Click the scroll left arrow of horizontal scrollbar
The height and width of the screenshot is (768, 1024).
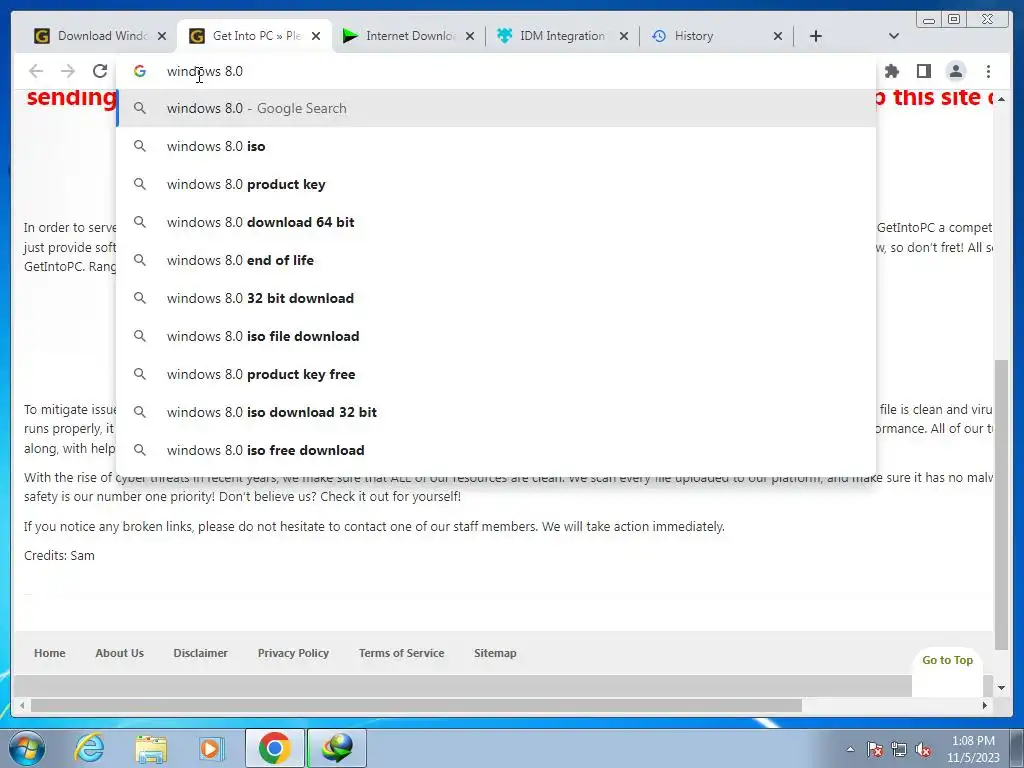pyautogui.click(x=22, y=705)
